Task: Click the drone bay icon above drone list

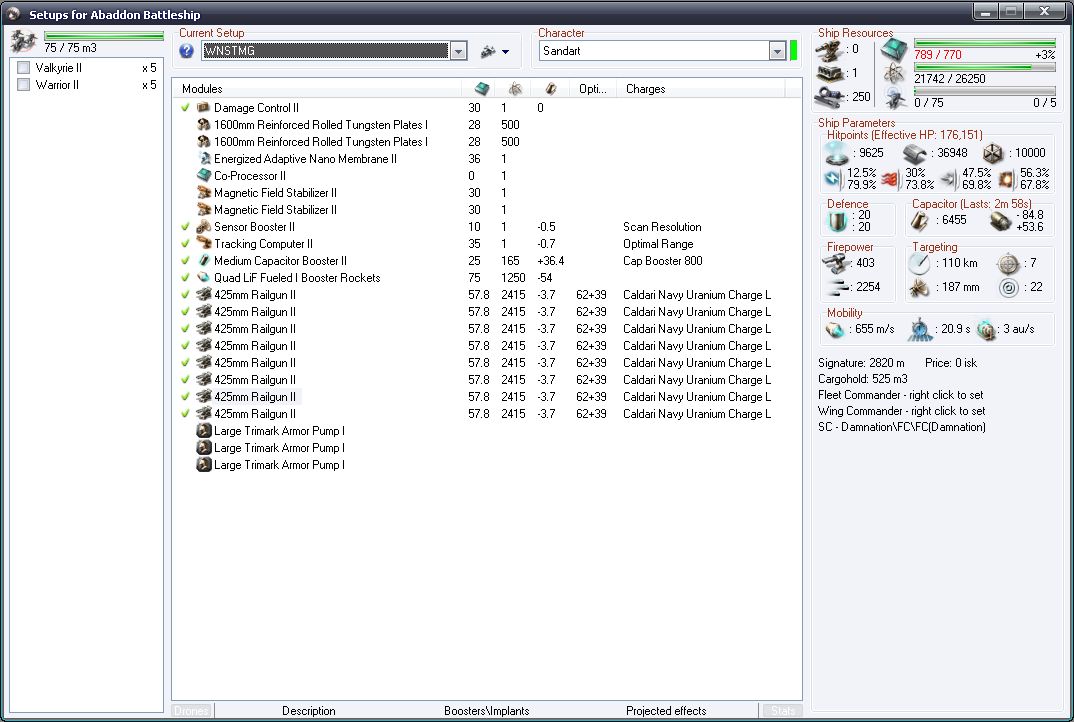Action: tap(24, 41)
